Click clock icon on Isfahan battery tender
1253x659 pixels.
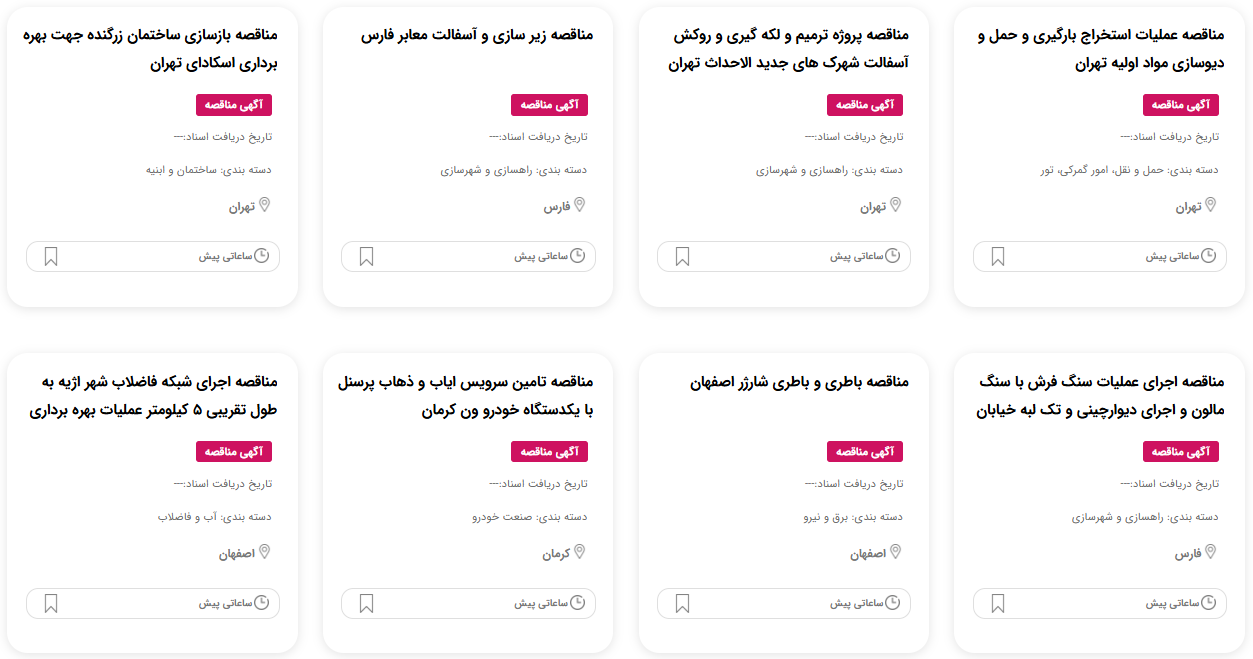pyautogui.click(x=893, y=603)
